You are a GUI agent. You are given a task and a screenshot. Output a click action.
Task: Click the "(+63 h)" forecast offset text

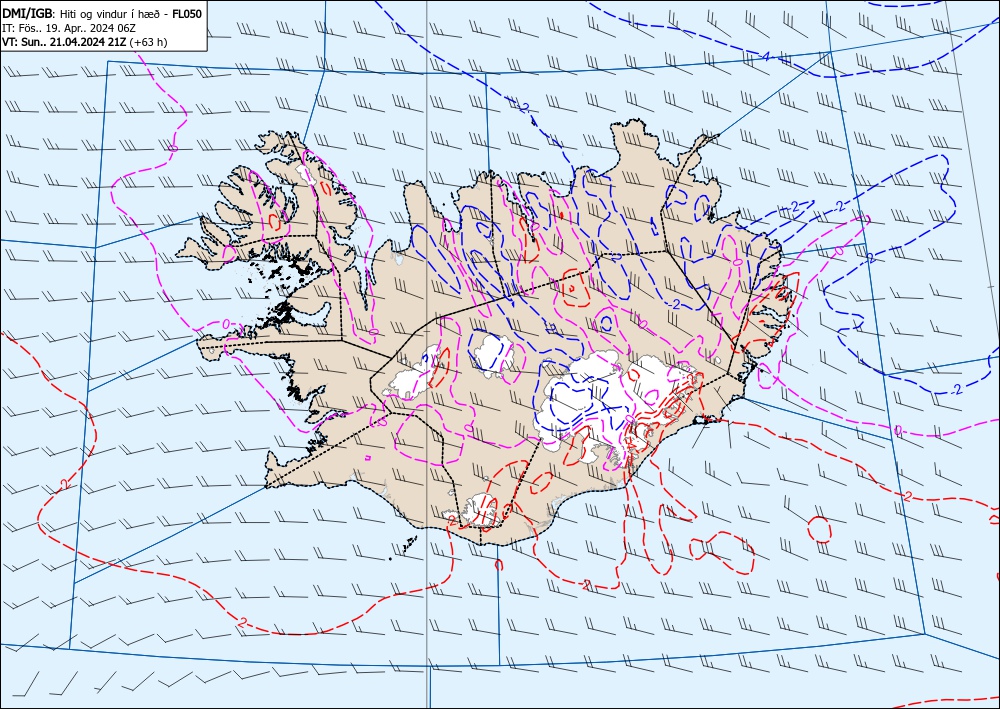click(x=149, y=42)
